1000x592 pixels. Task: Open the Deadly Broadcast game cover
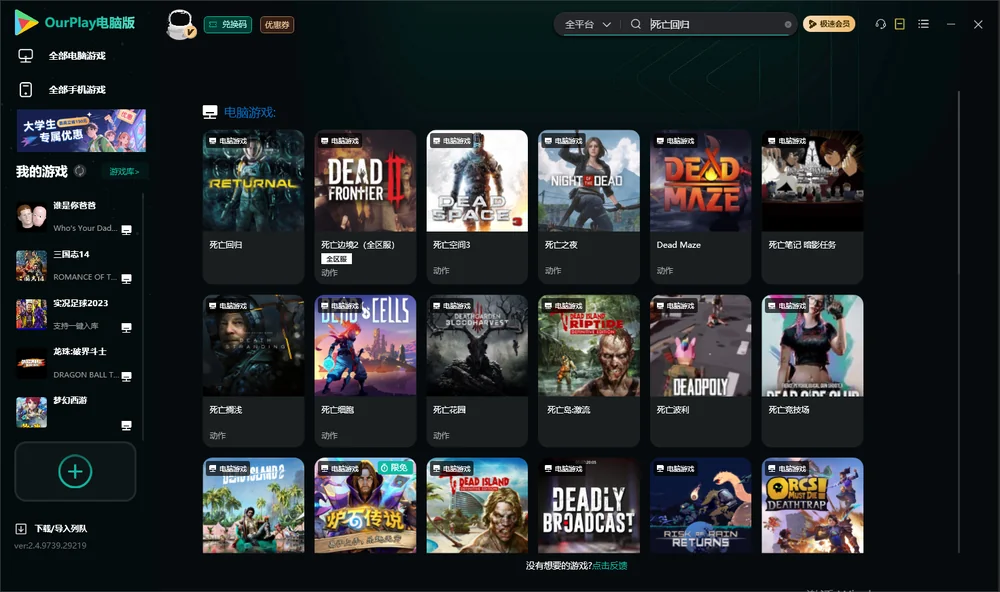(589, 505)
